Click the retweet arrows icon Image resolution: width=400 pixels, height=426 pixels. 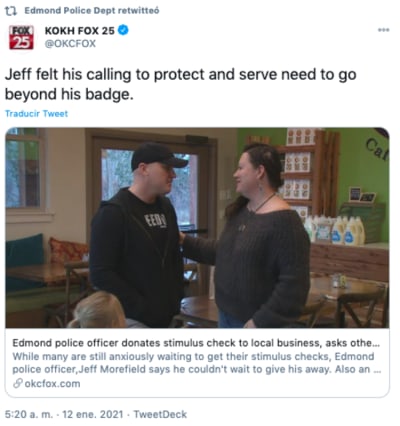pyautogui.click(x=11, y=11)
